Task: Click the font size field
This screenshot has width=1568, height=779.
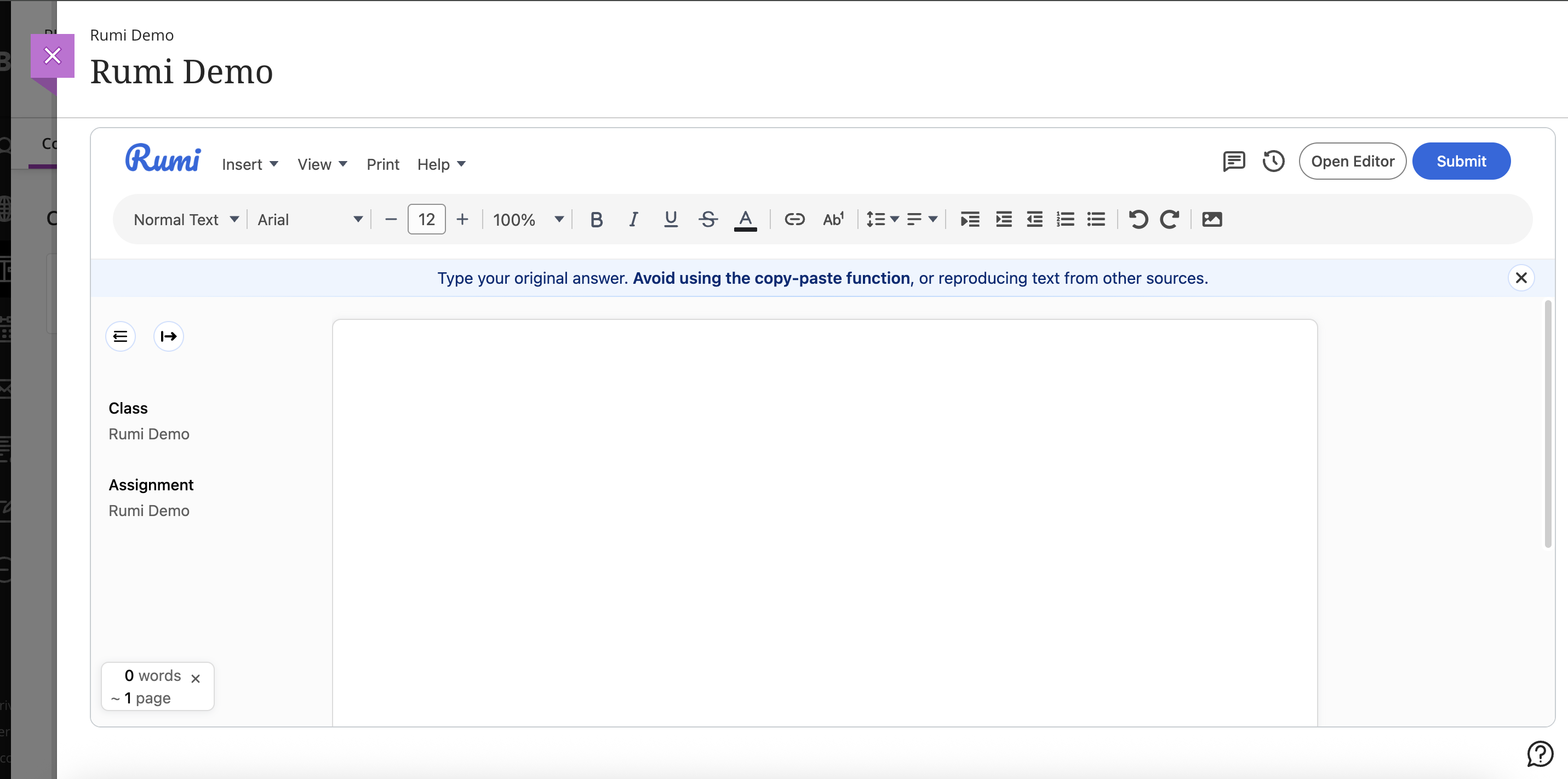Action: pos(426,219)
